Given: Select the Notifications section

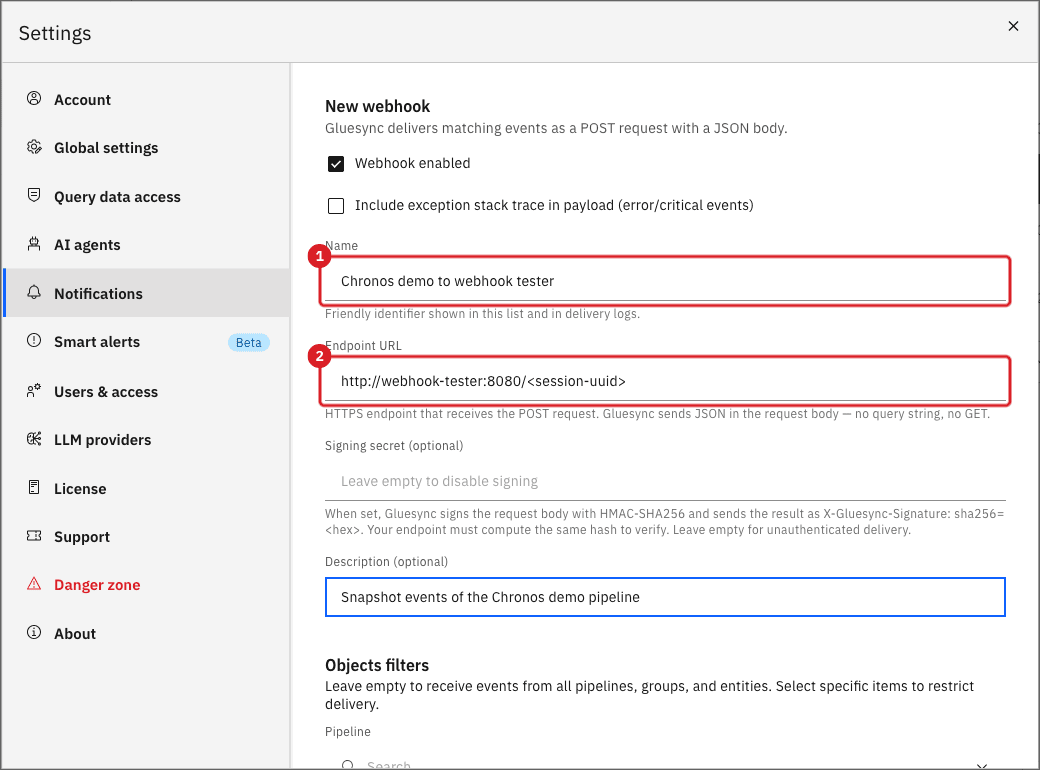Looking at the screenshot, I should (x=147, y=293).
